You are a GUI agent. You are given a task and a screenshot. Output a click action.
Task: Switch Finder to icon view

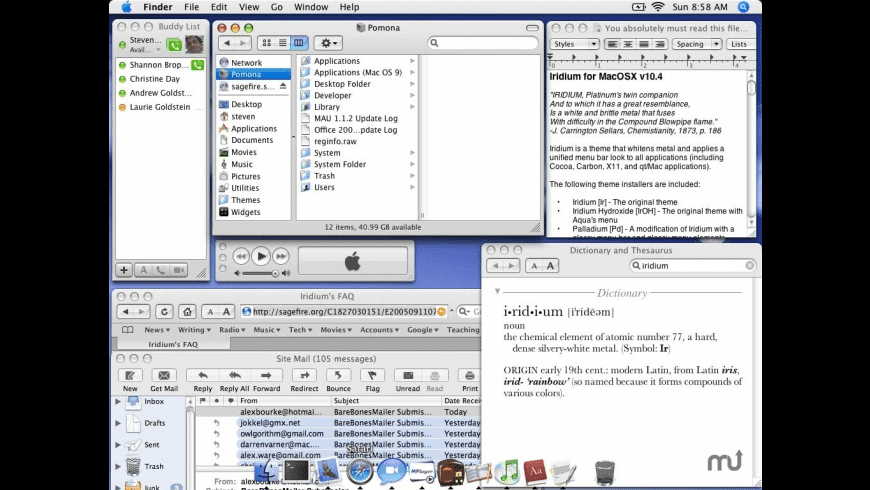coord(267,43)
